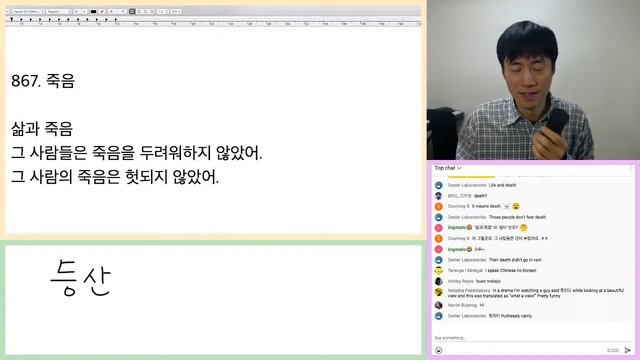640x360 pixels.
Task: Pick the black text color swatch
Action: point(93,11)
